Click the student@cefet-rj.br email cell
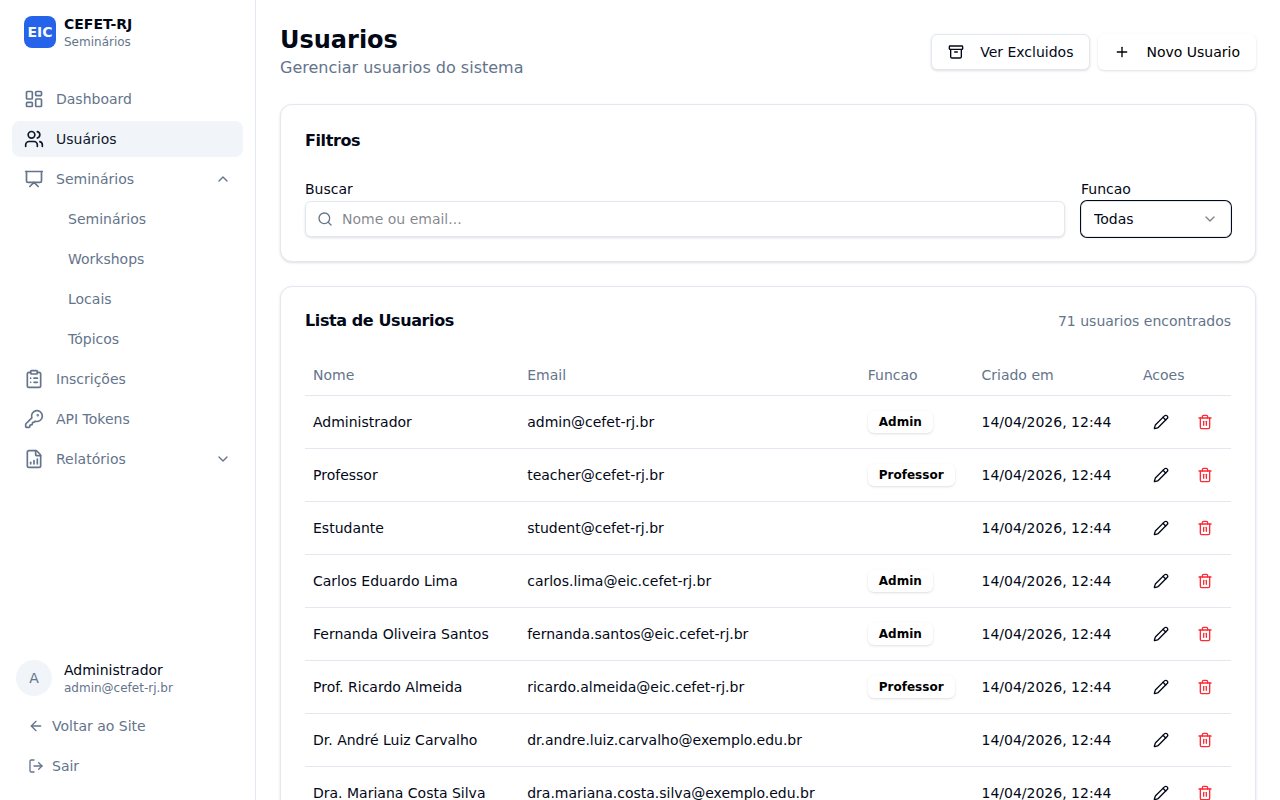The width and height of the screenshot is (1280, 800). [x=595, y=528]
